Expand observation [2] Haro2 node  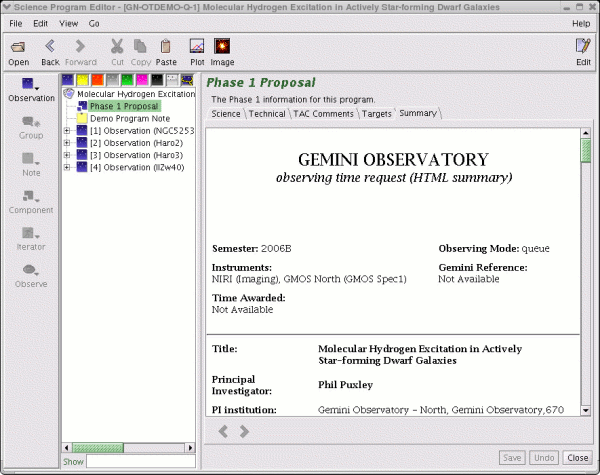coord(67,143)
